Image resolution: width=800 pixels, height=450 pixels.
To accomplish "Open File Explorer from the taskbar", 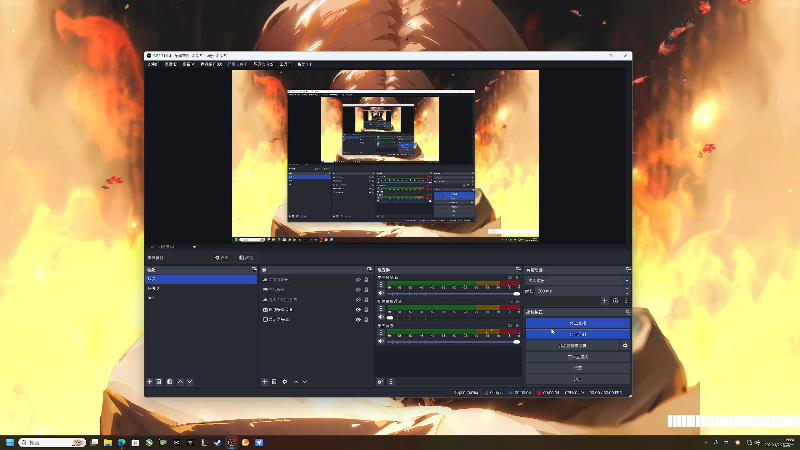I will pos(108,442).
